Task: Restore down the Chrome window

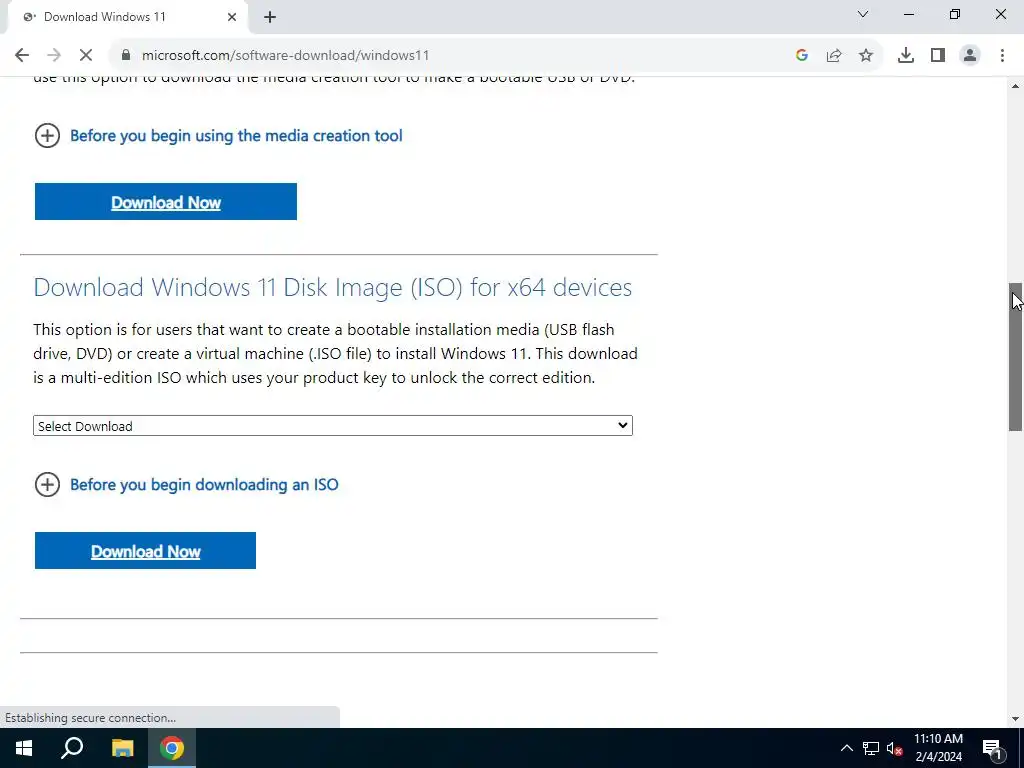Action: click(955, 14)
